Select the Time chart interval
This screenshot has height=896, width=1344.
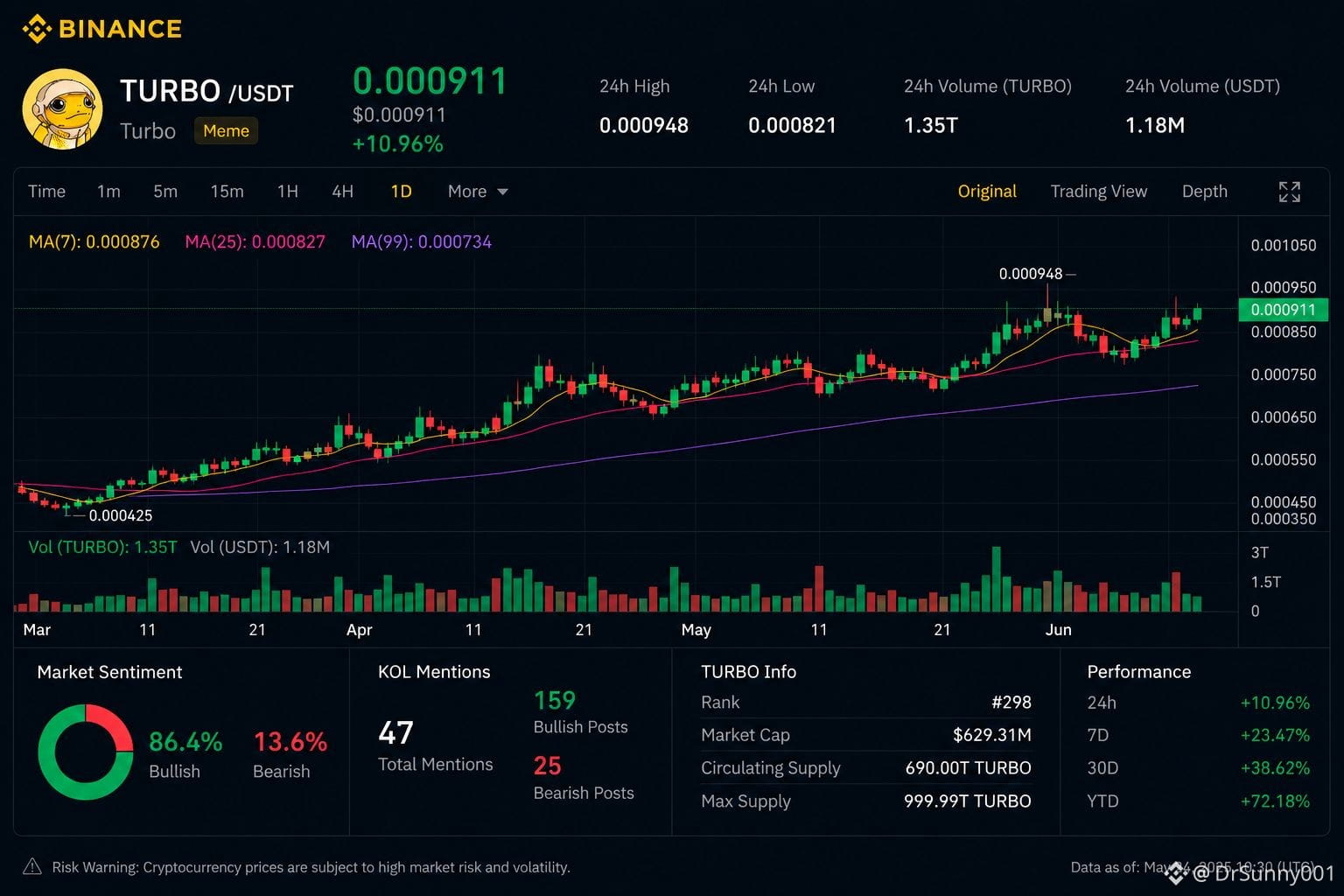[x=46, y=192]
